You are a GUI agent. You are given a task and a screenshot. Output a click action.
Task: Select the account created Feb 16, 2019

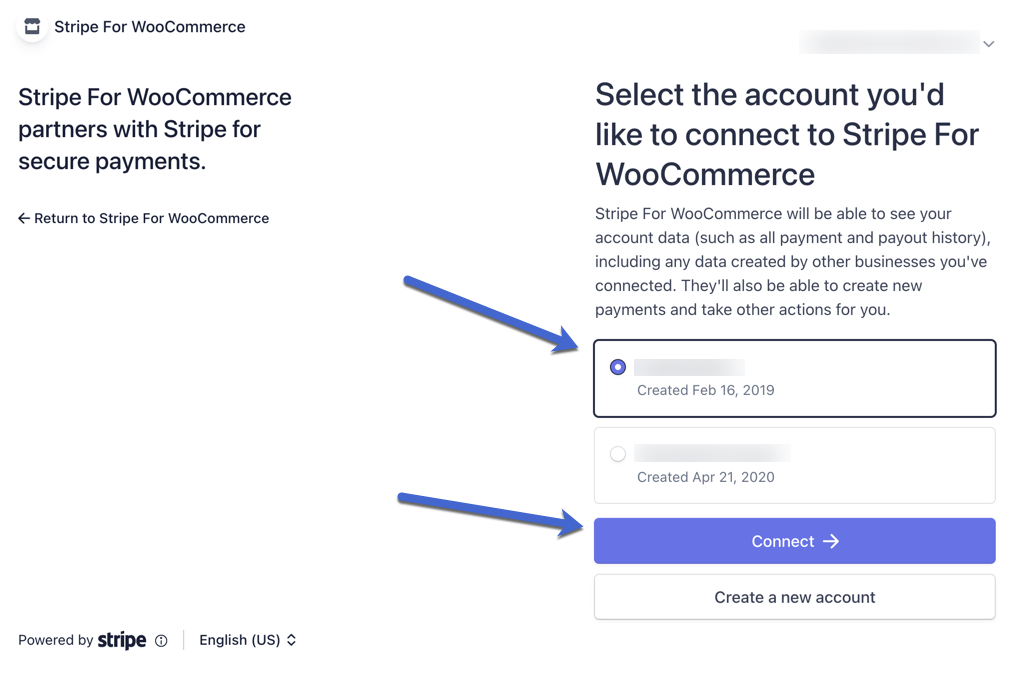(x=618, y=367)
